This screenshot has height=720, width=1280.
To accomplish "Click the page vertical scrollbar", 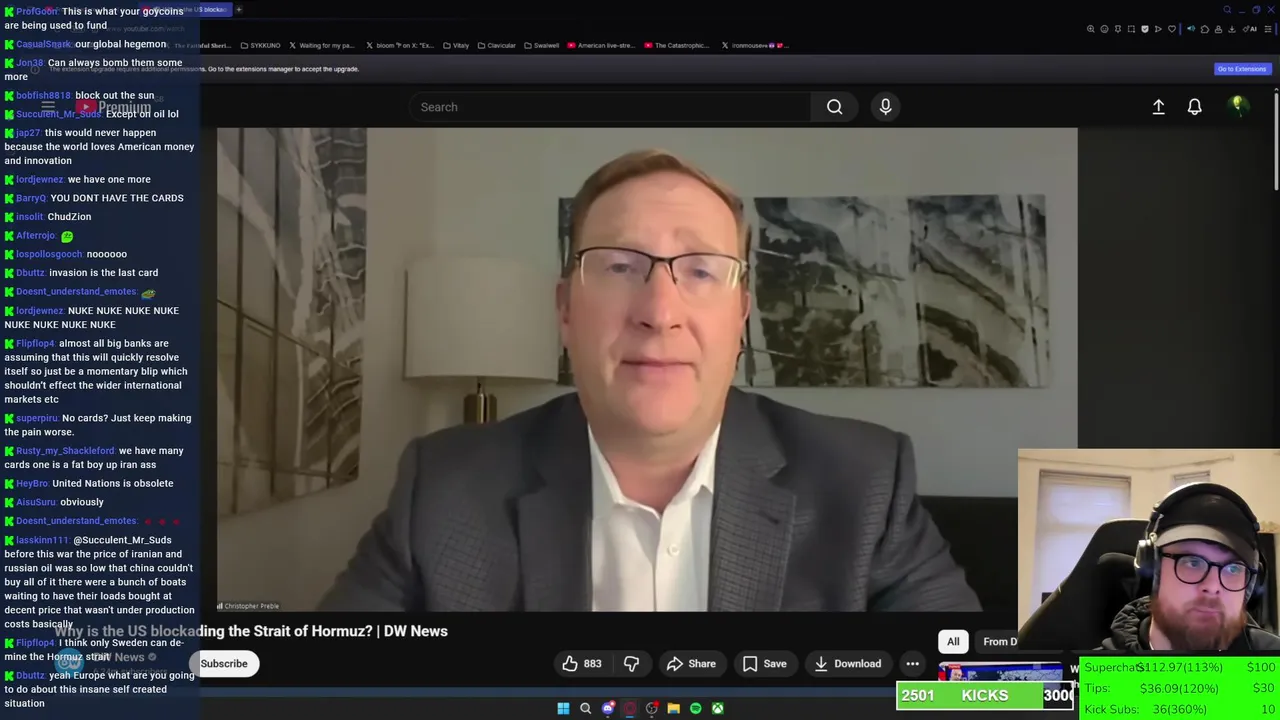I will click(1276, 140).
